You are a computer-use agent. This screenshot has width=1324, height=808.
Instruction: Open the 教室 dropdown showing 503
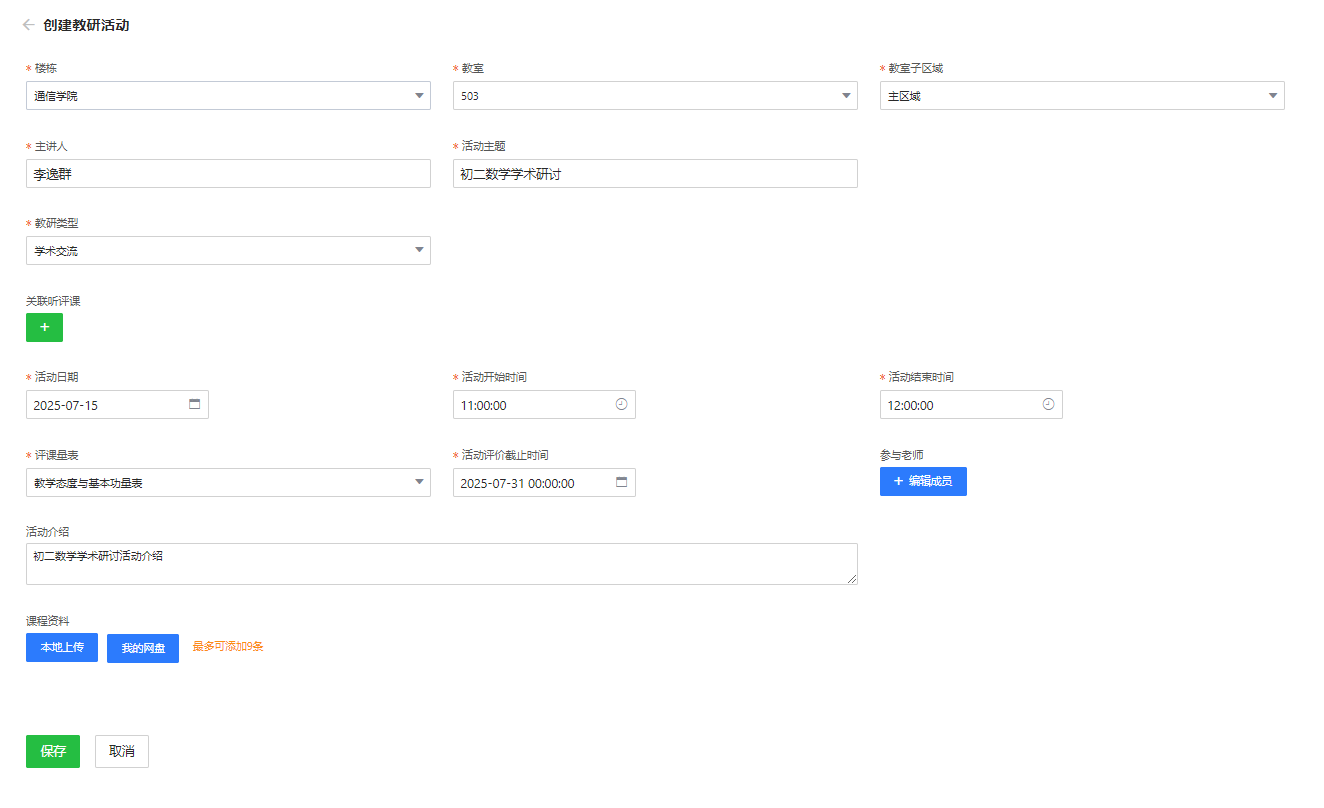pyautogui.click(x=655, y=96)
